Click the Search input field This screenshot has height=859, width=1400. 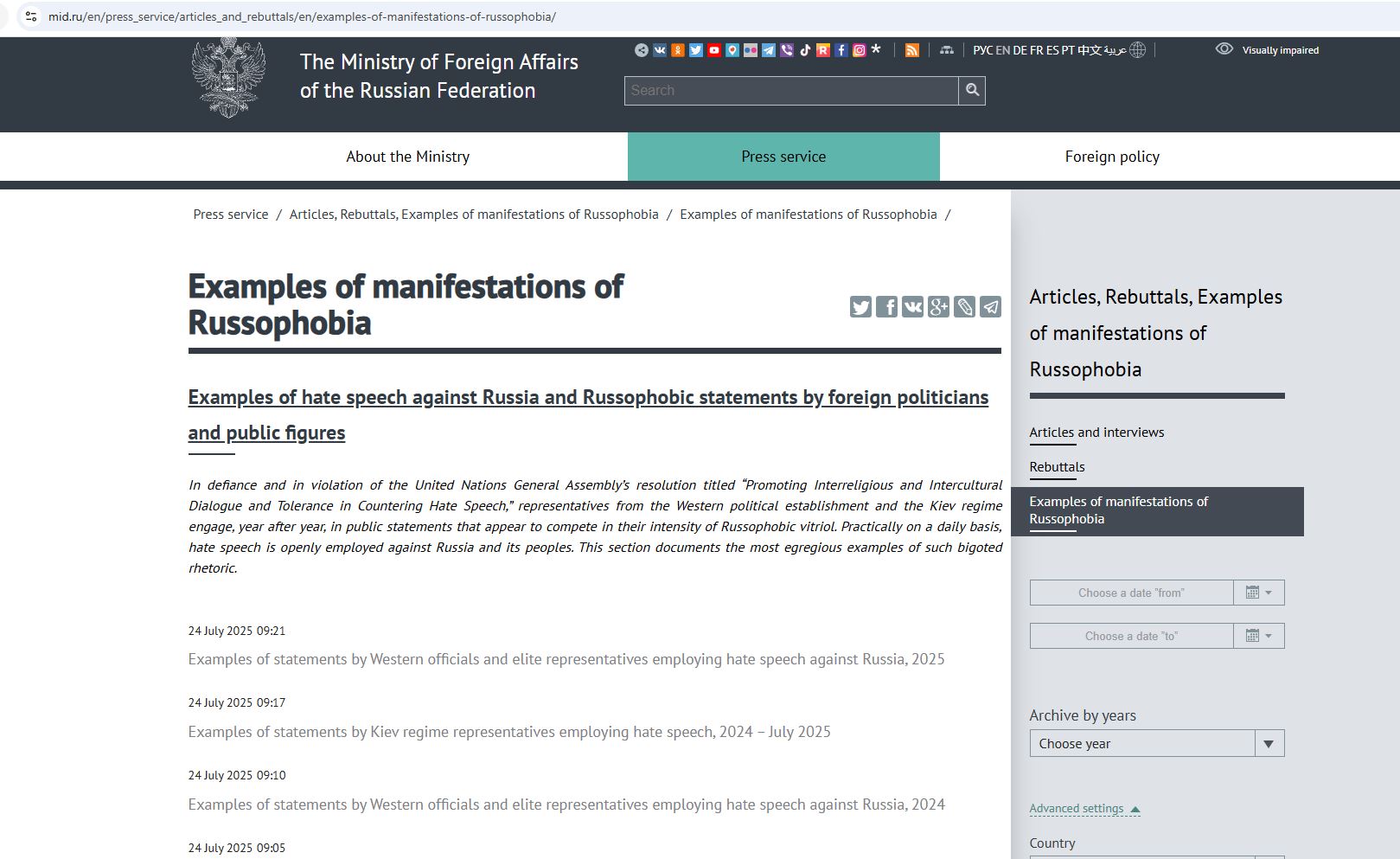tap(791, 90)
